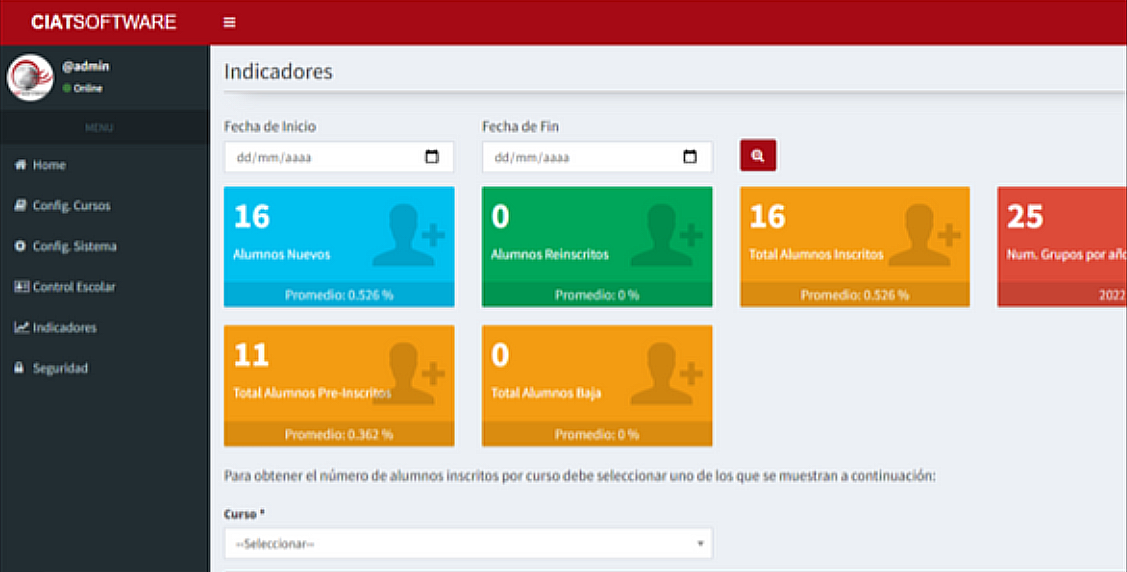Click the admin profile avatar picture
Image resolution: width=1127 pixels, height=572 pixels.
(x=30, y=77)
